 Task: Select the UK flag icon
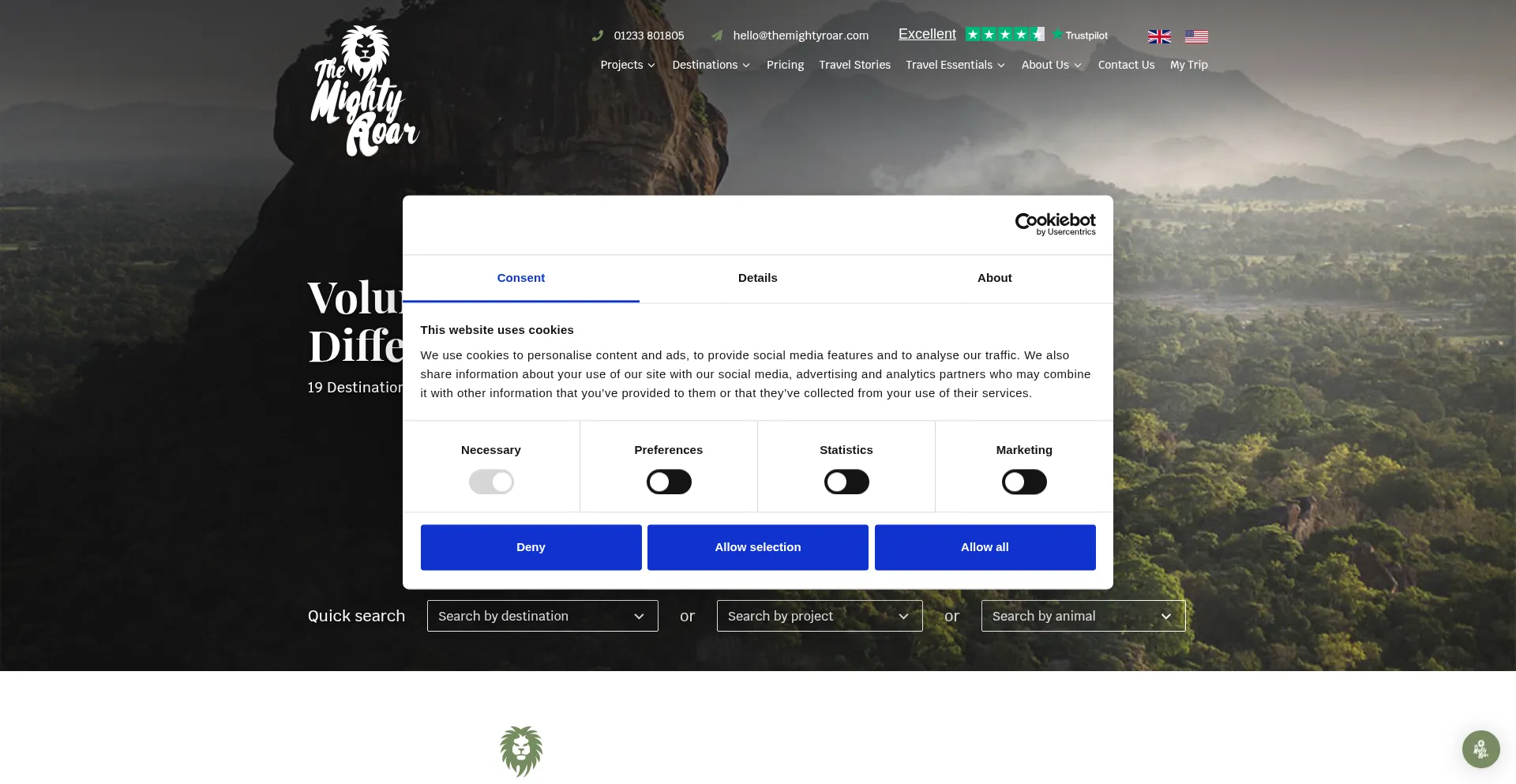click(1159, 36)
